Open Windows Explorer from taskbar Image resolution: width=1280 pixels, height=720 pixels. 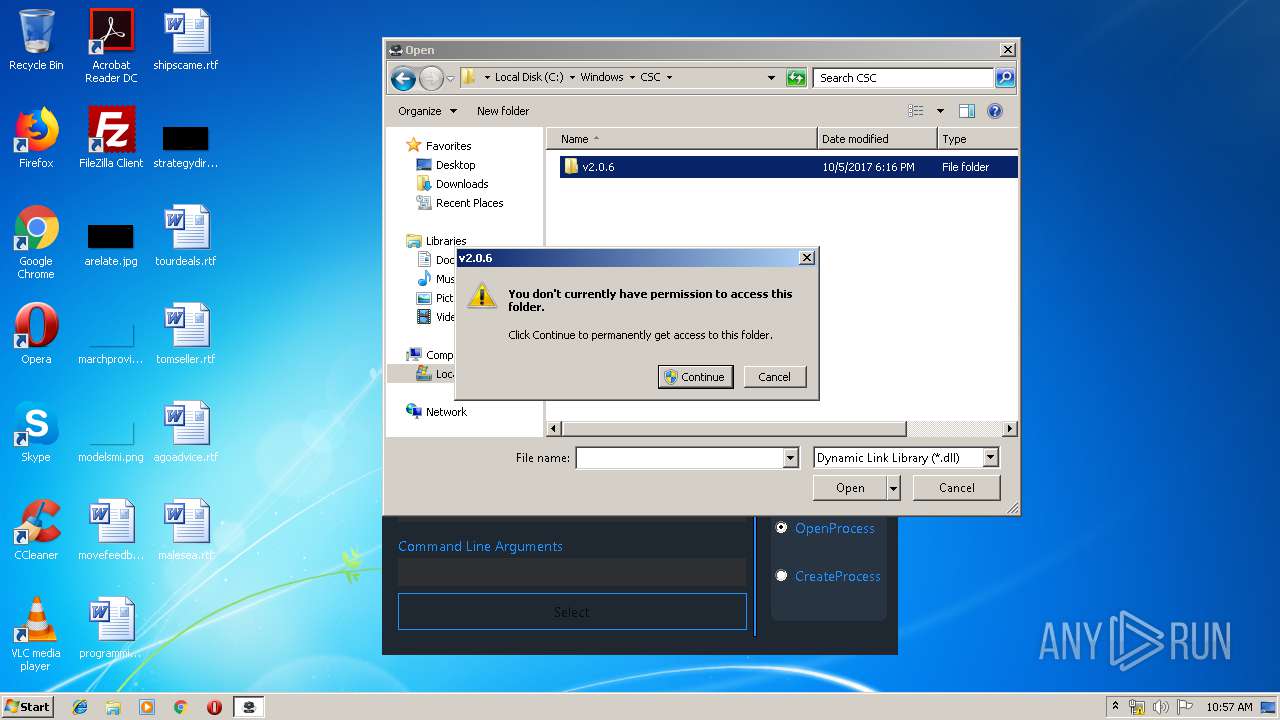point(113,707)
